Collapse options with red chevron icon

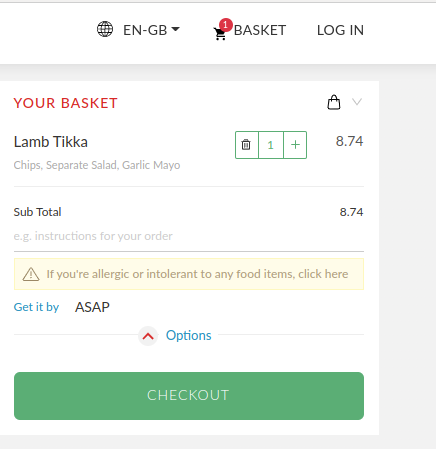pyautogui.click(x=148, y=336)
